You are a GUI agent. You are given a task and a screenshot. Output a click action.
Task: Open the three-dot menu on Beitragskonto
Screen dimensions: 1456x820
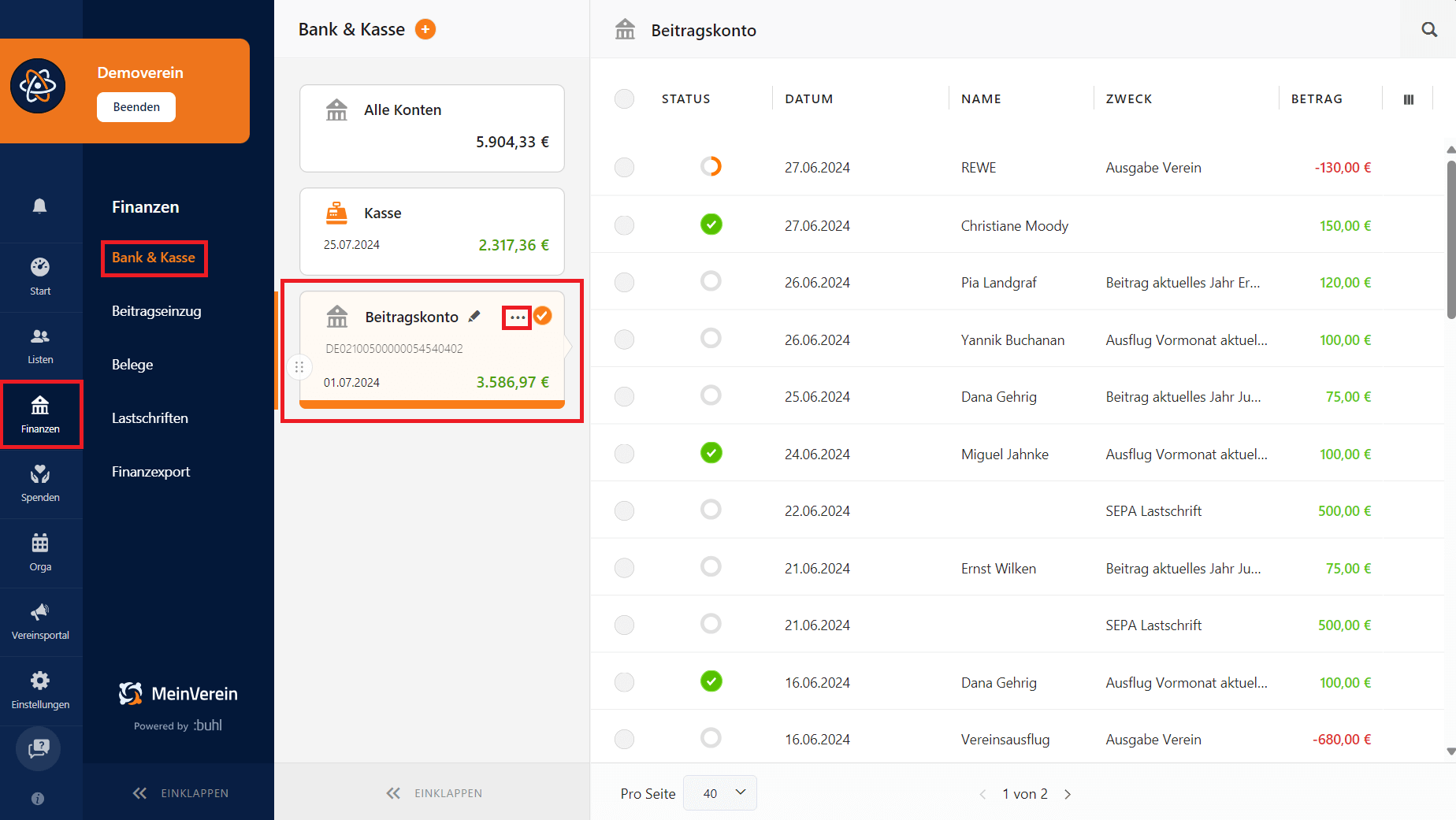pos(517,317)
